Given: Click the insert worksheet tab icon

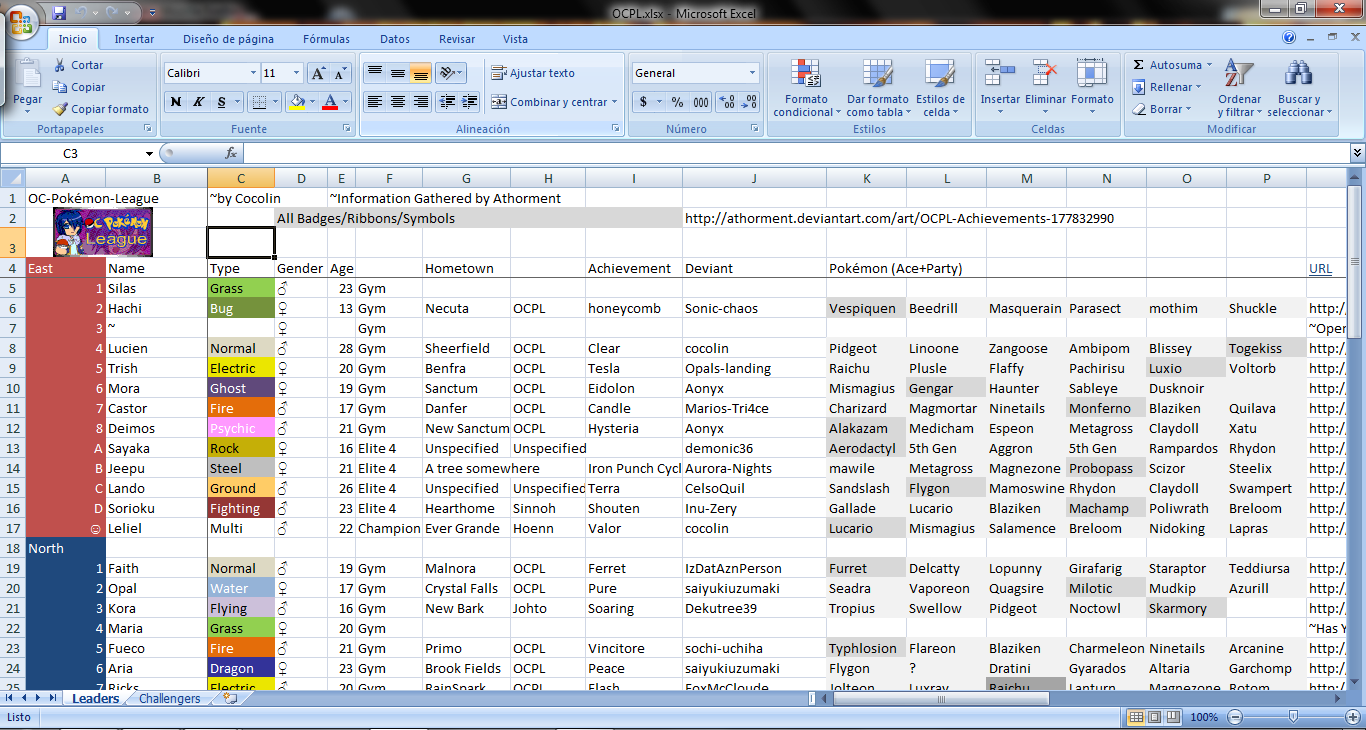Looking at the screenshot, I should (x=232, y=698).
